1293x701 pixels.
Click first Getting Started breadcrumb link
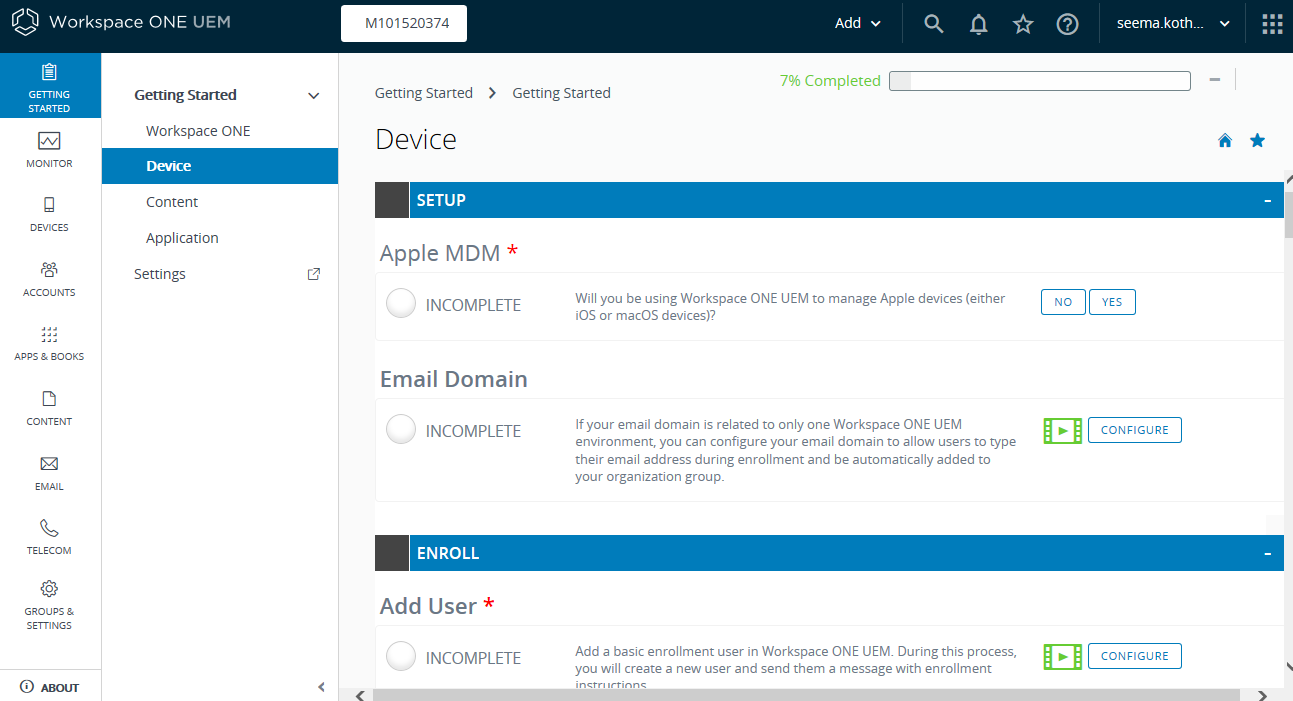click(424, 93)
